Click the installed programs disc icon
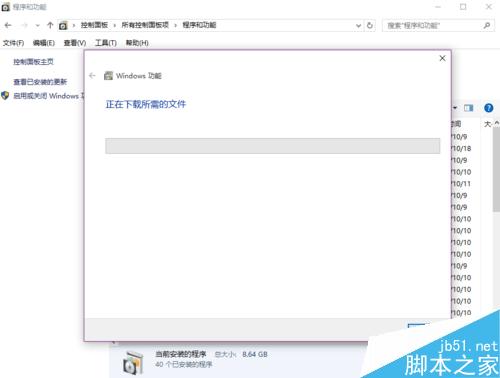Screen dimensions: 500x378 (x=133, y=362)
